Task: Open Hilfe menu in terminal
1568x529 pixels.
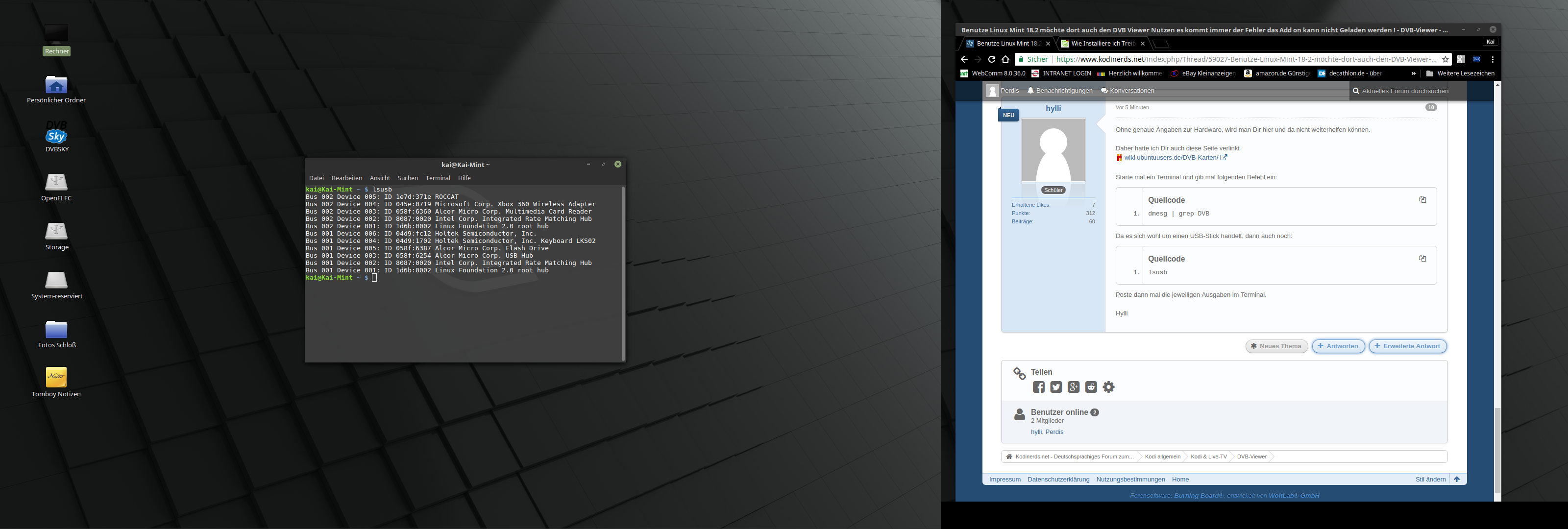Action: tap(465, 178)
